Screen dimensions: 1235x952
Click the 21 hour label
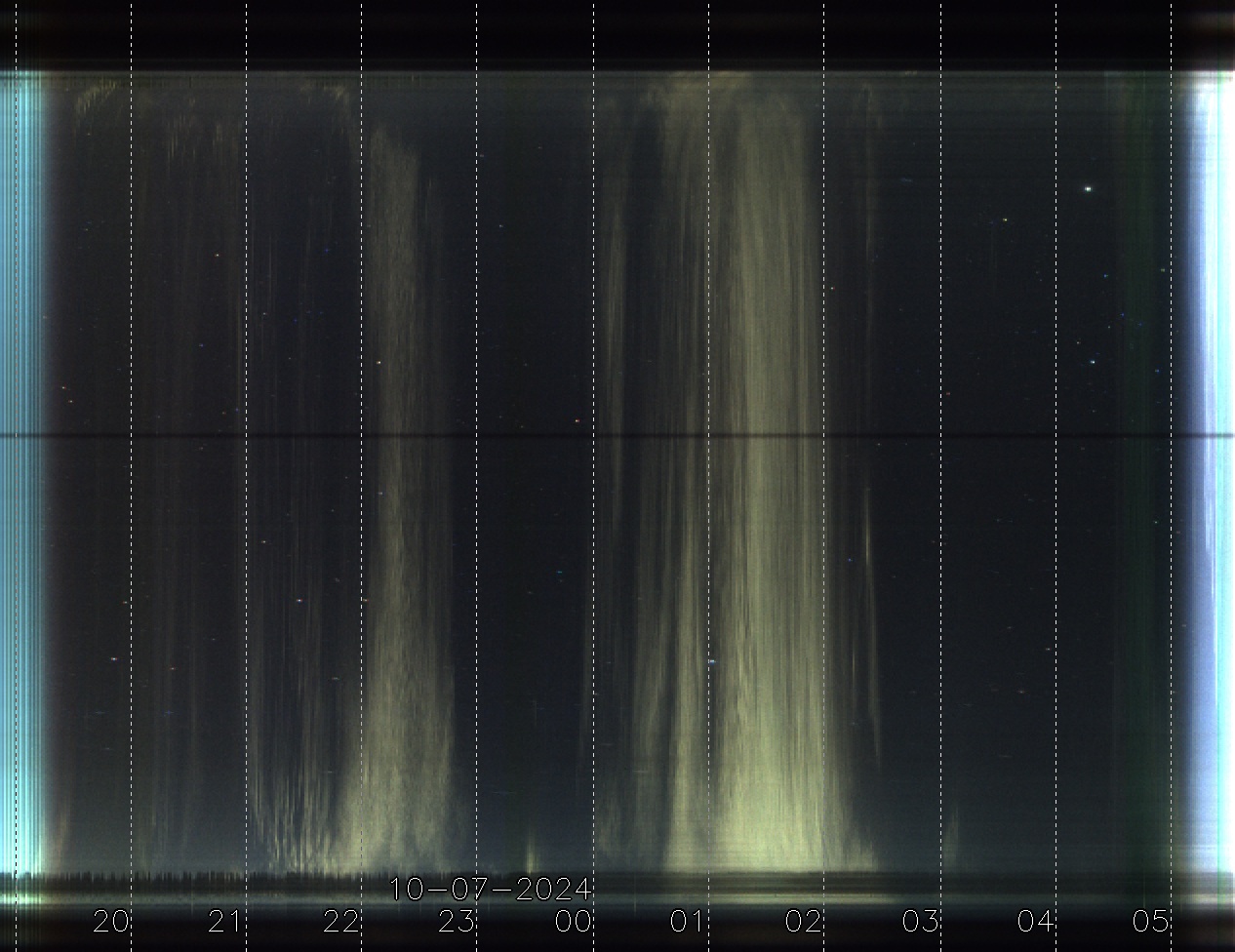225,921
